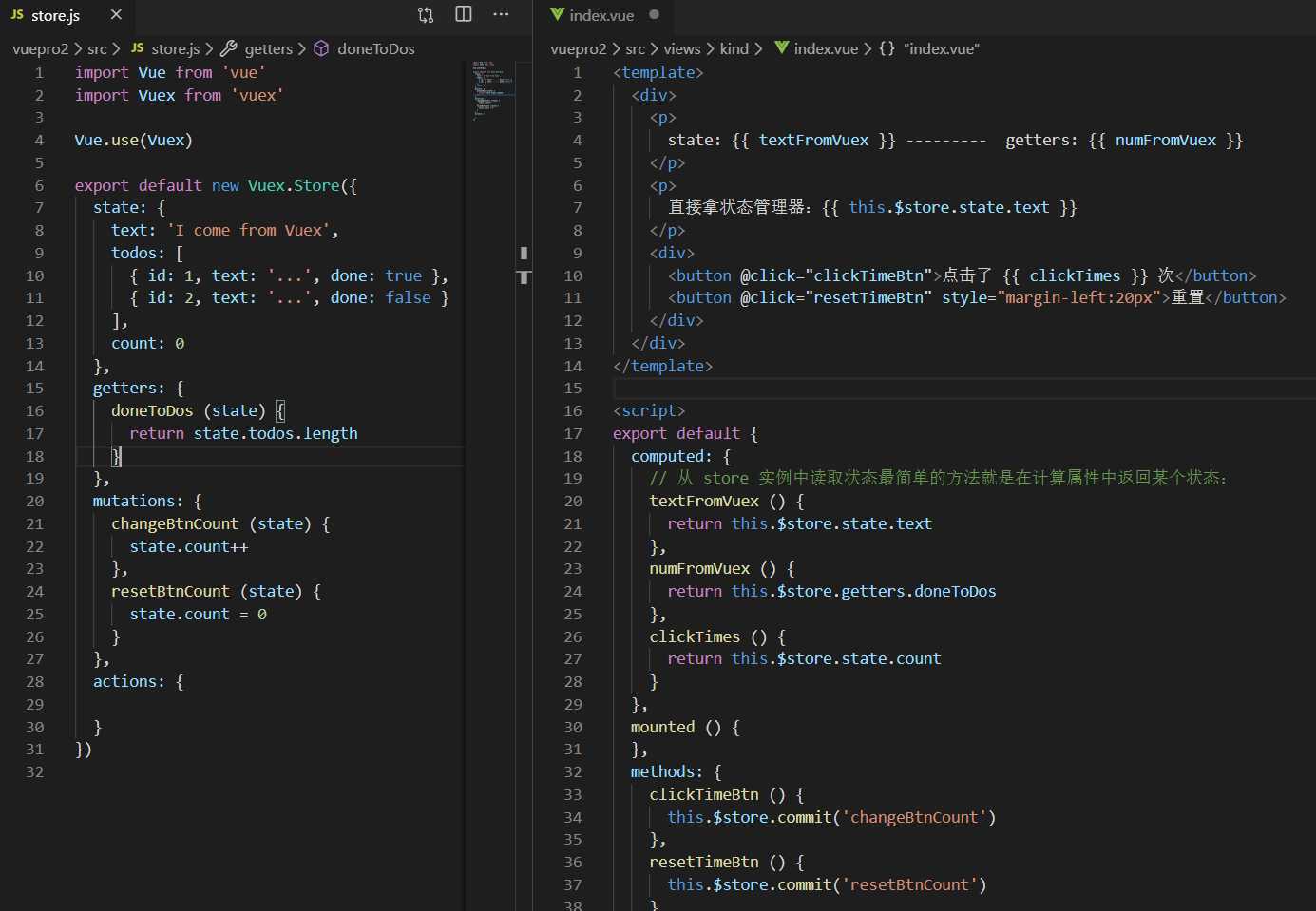This screenshot has width=1316, height=911.
Task: Click 'state.count++' in store.js
Action: pyautogui.click(x=189, y=546)
